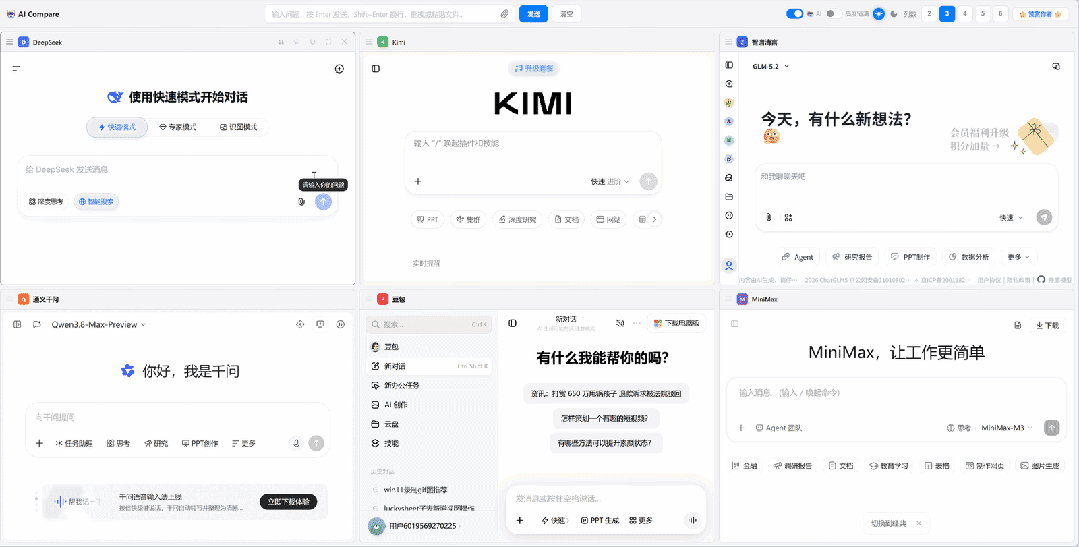Open the Zhipu More dropdown chip
This screenshot has height=547, width=1079.
(x=1018, y=257)
